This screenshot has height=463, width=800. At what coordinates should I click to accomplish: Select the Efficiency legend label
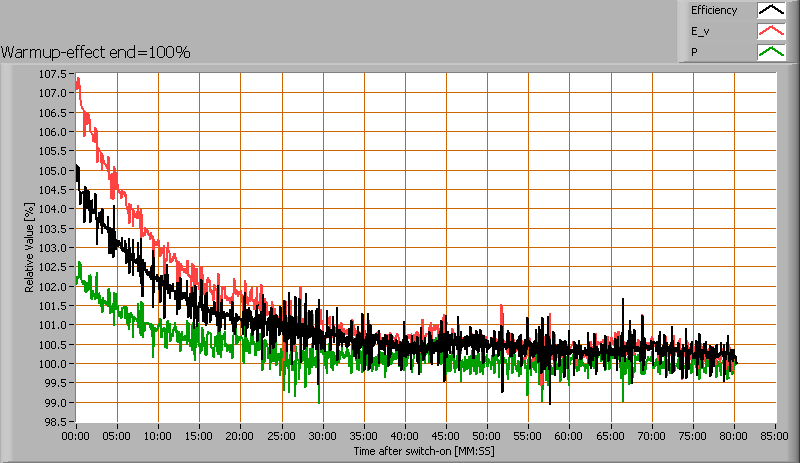[x=713, y=11]
